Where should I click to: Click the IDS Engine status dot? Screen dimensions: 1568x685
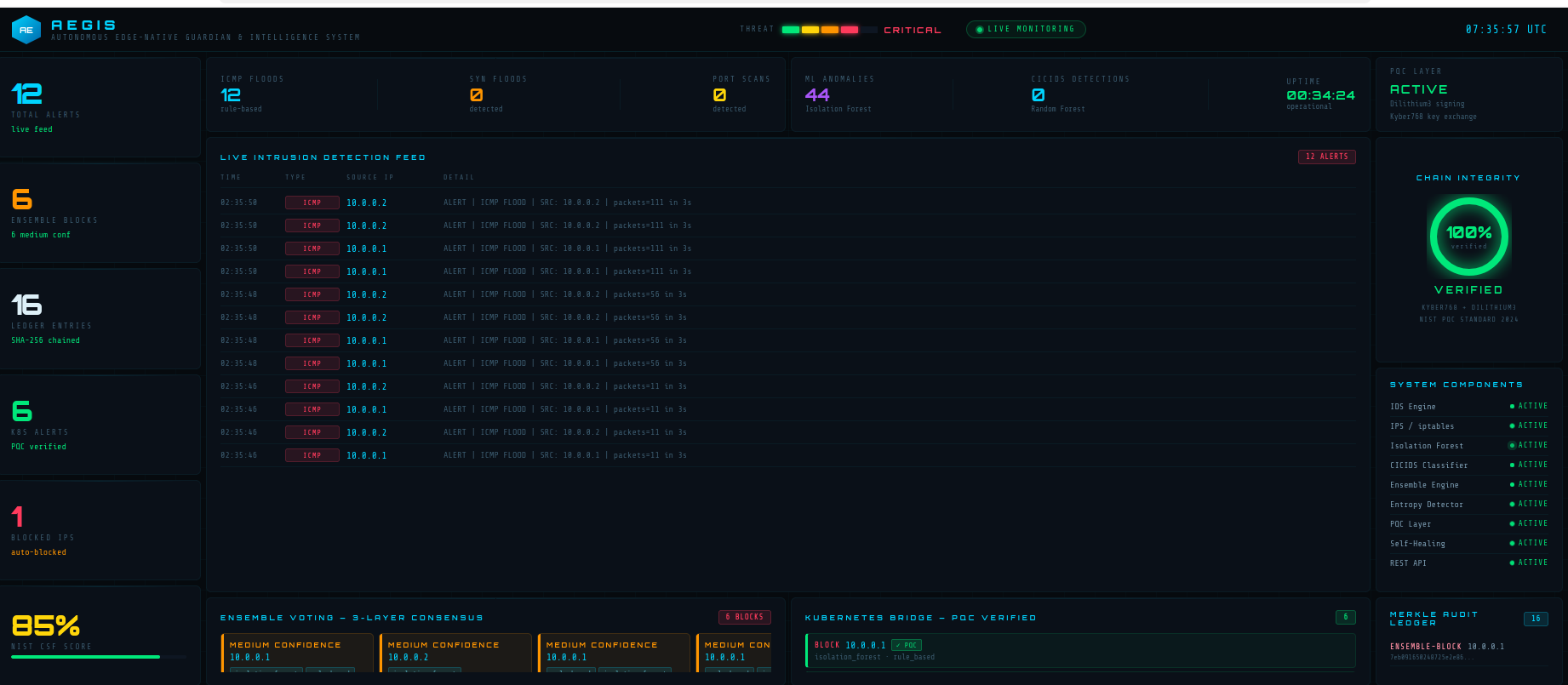coord(1512,407)
